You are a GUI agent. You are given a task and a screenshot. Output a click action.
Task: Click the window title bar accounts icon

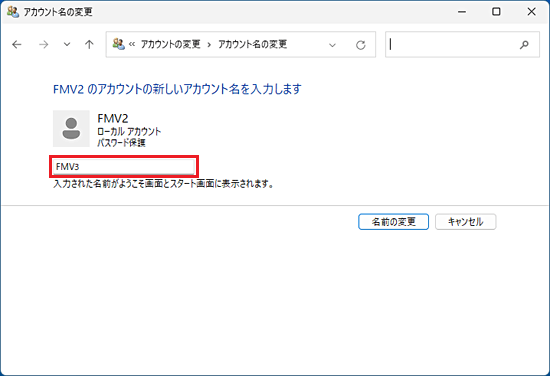point(13,12)
